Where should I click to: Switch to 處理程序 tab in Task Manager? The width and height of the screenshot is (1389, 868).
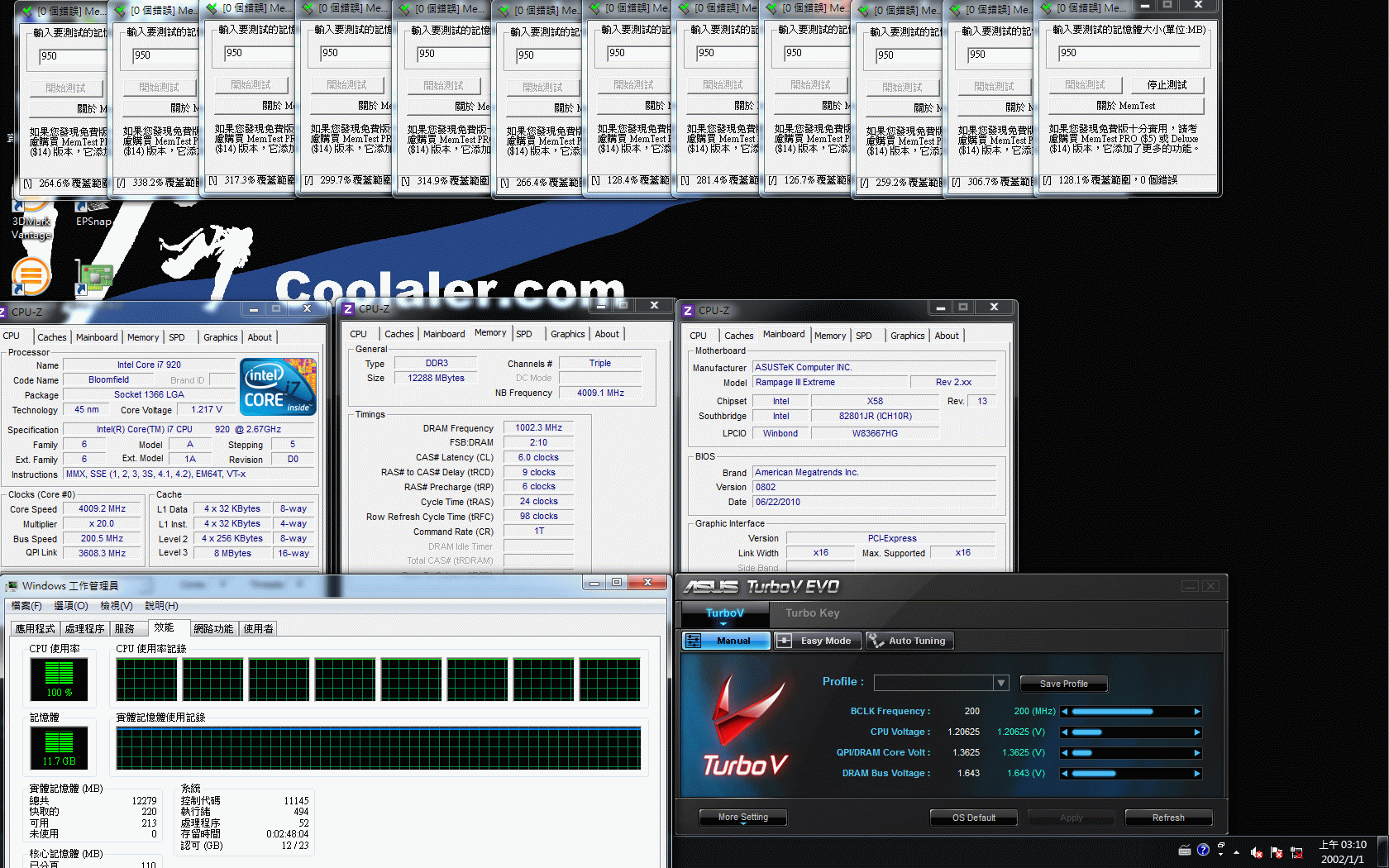click(x=84, y=629)
